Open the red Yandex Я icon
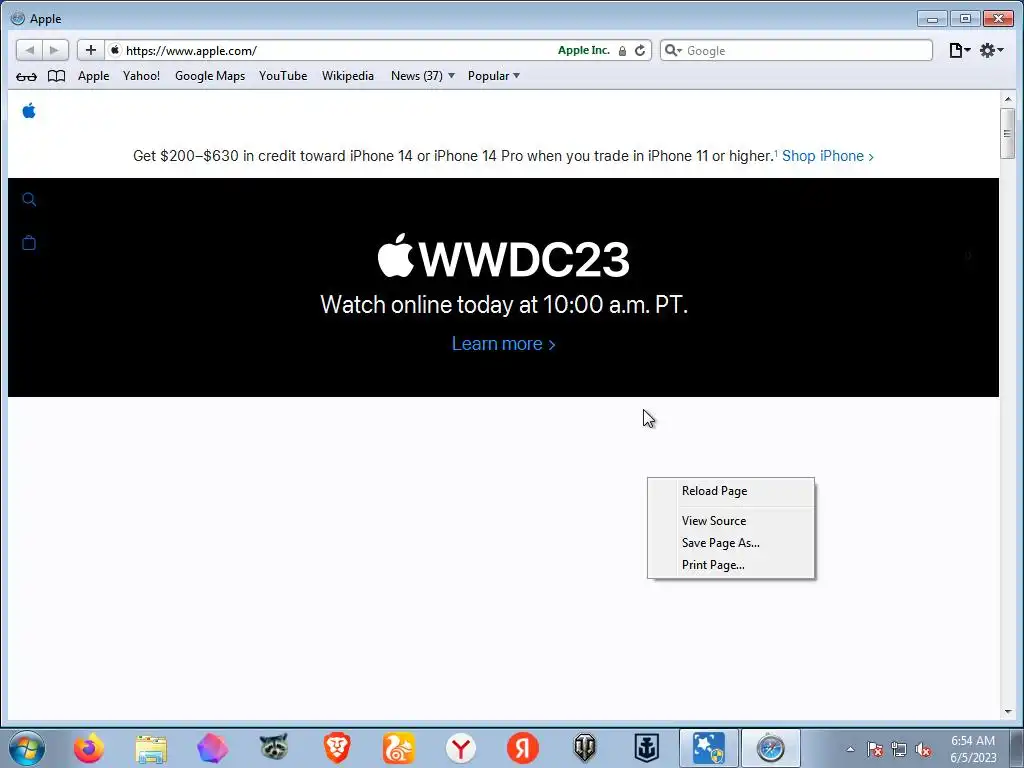Screen dimensions: 1024x768 pos(522,748)
